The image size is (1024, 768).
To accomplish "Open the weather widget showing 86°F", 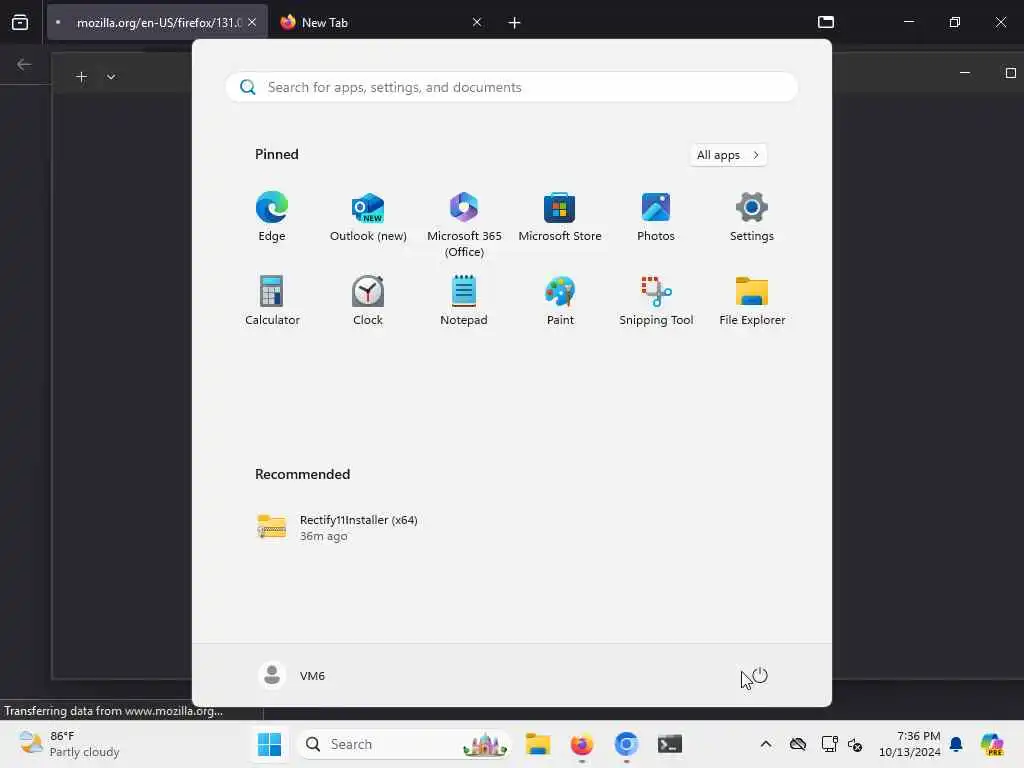I will coord(69,744).
